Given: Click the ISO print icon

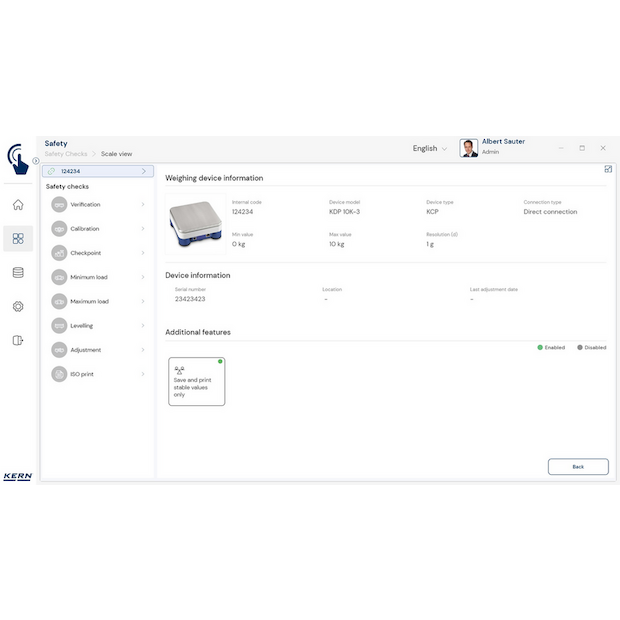Looking at the screenshot, I should pos(59,374).
